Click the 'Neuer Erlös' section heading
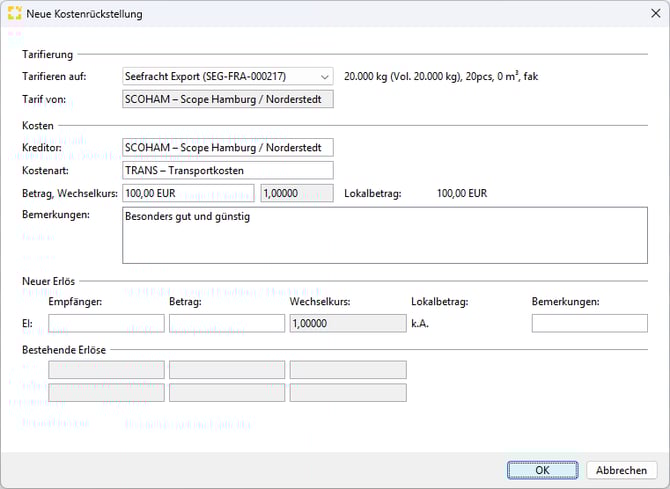The image size is (670, 489). point(49,281)
